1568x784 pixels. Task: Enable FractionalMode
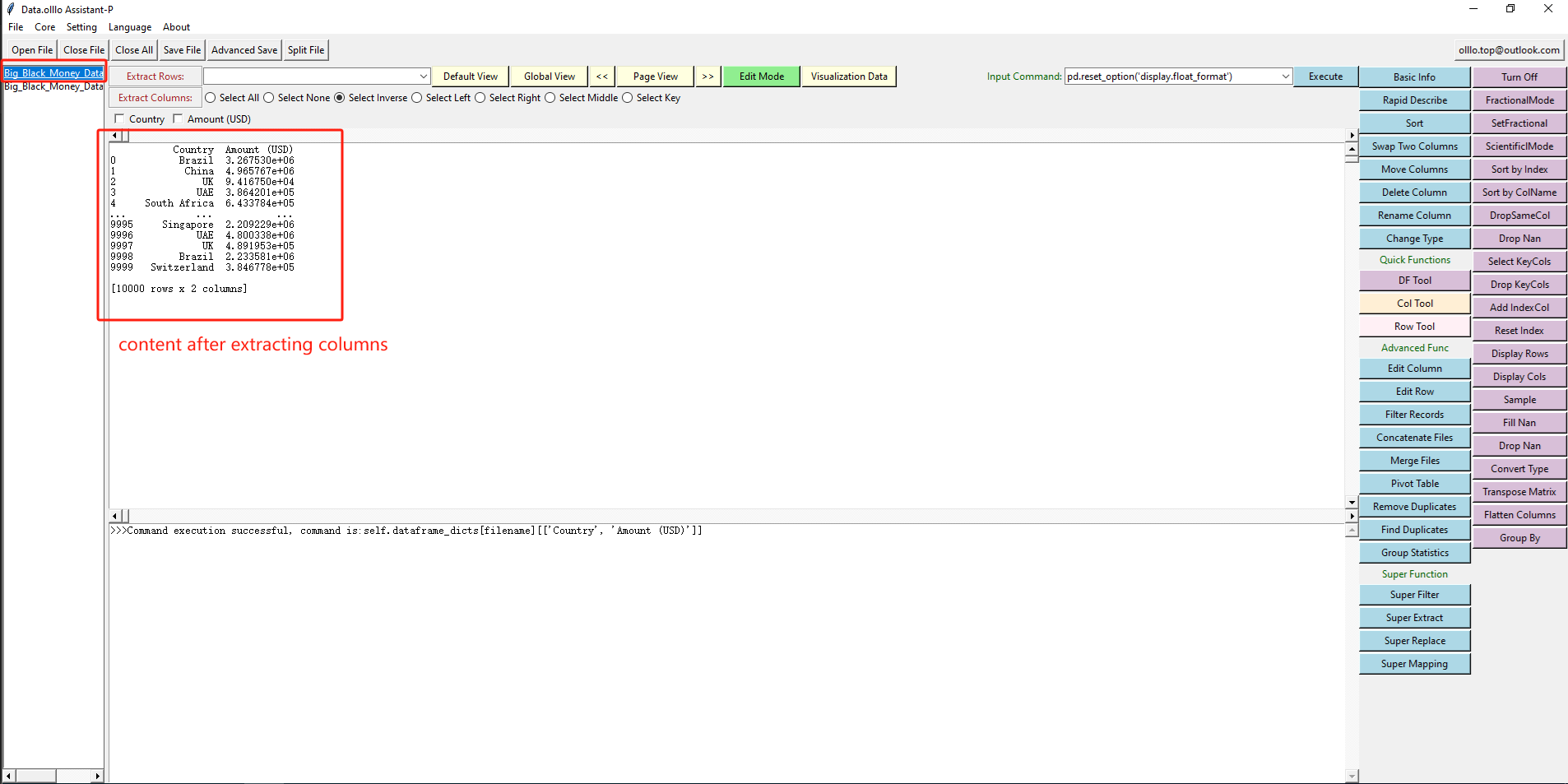tap(1519, 100)
